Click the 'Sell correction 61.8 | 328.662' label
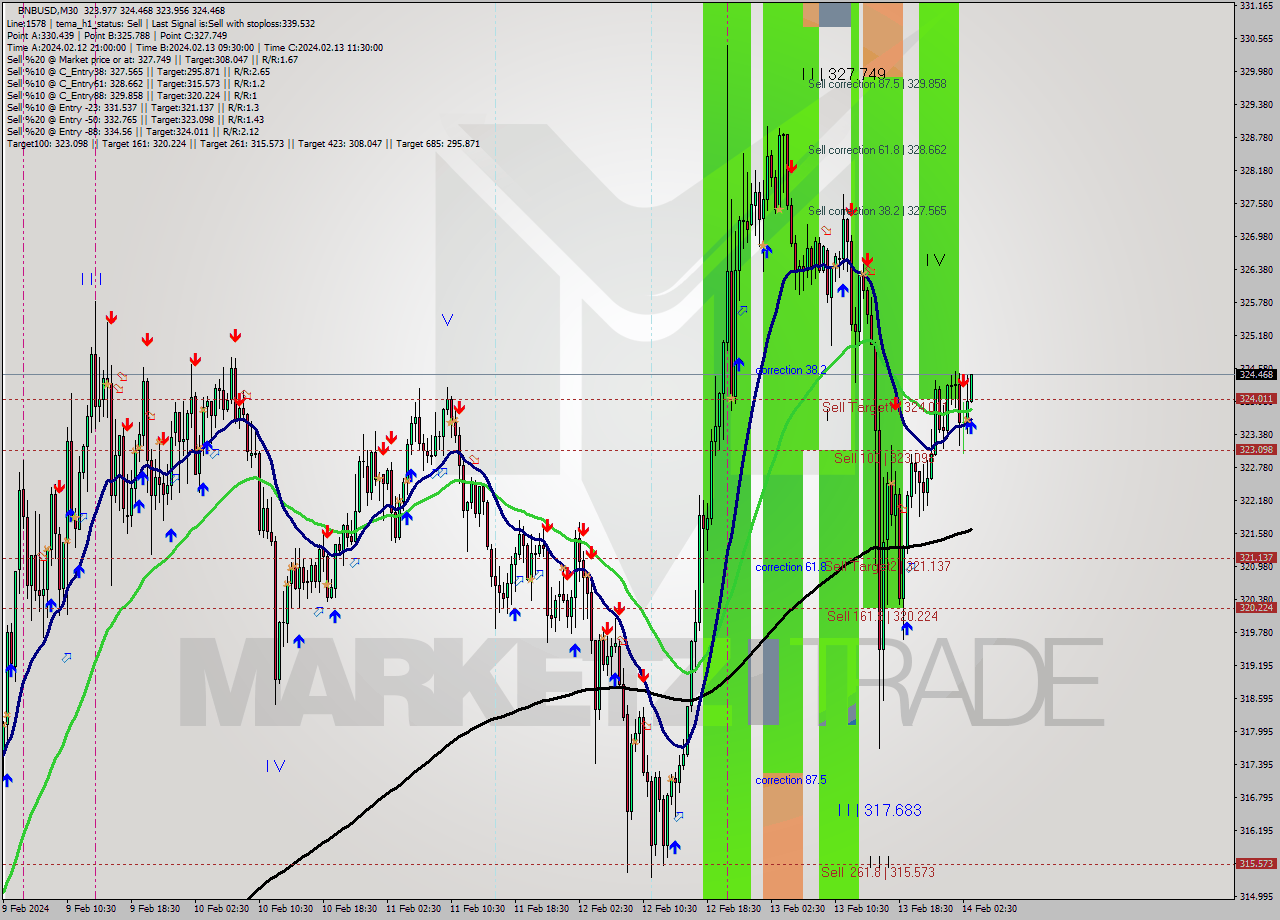The width and height of the screenshot is (1280, 920). click(x=877, y=150)
